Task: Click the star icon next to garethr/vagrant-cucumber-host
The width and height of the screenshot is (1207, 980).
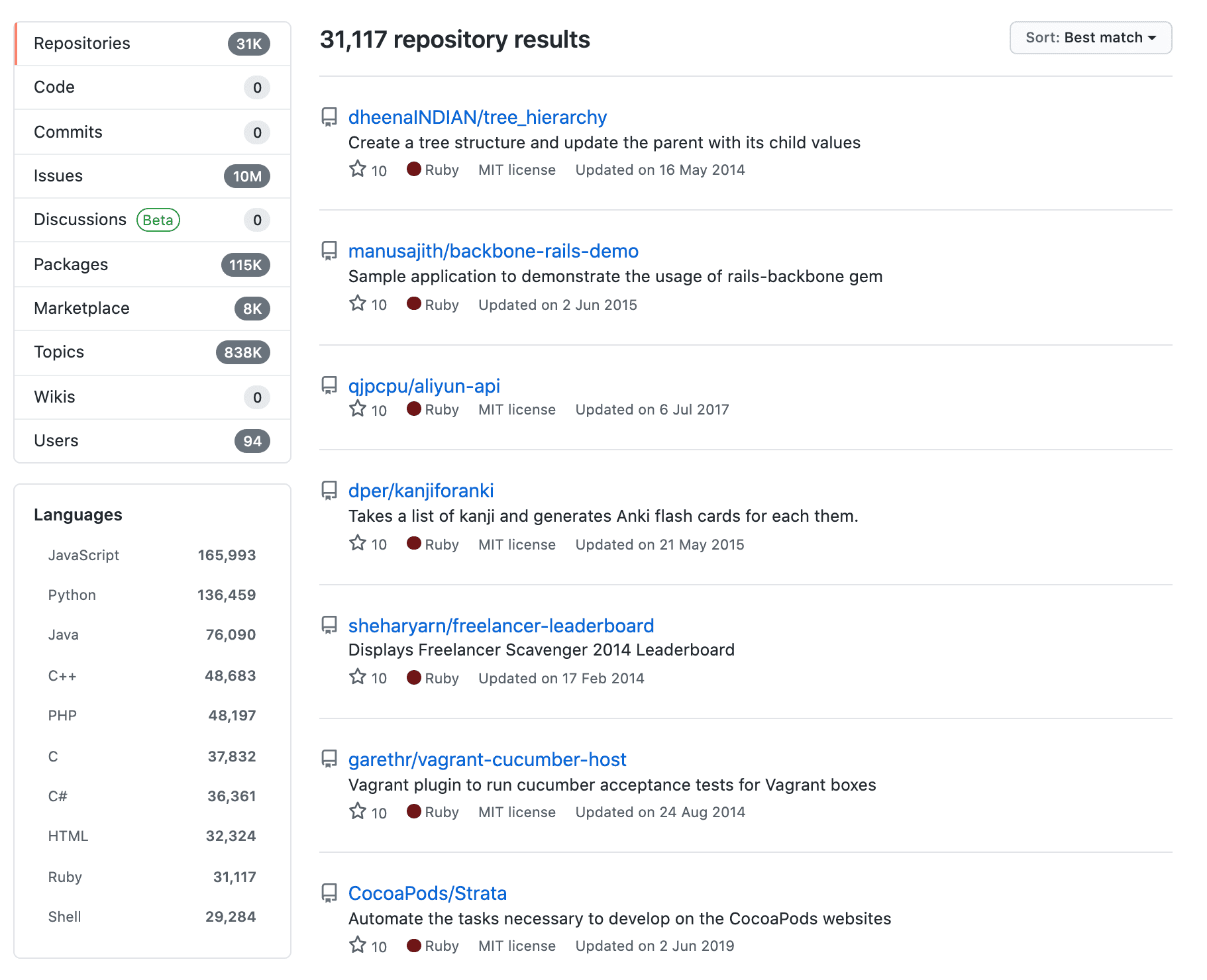Action: [357, 810]
